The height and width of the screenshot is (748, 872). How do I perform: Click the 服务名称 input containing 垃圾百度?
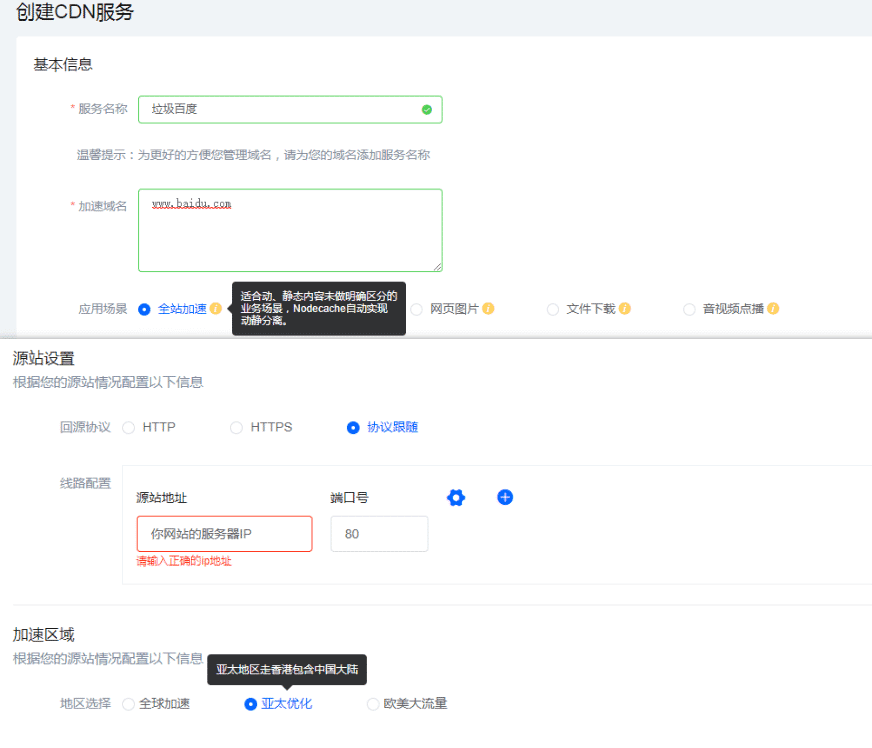pos(290,110)
